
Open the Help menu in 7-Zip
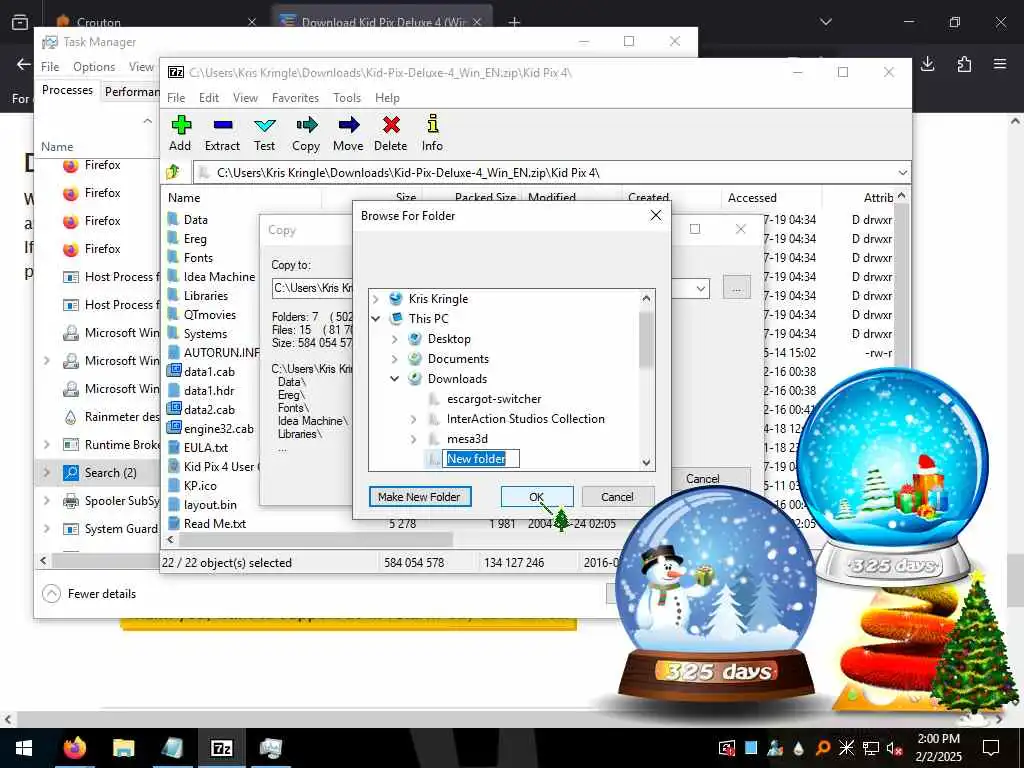pos(387,98)
